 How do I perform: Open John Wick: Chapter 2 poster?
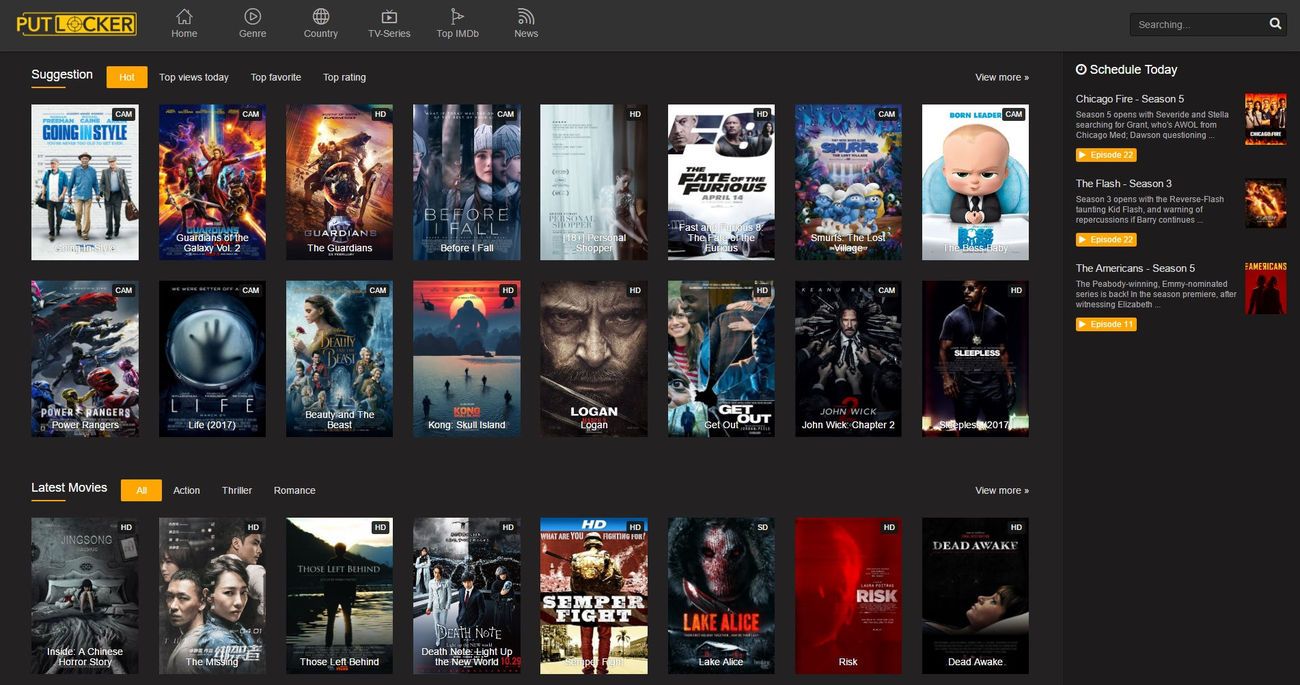pyautogui.click(x=848, y=358)
